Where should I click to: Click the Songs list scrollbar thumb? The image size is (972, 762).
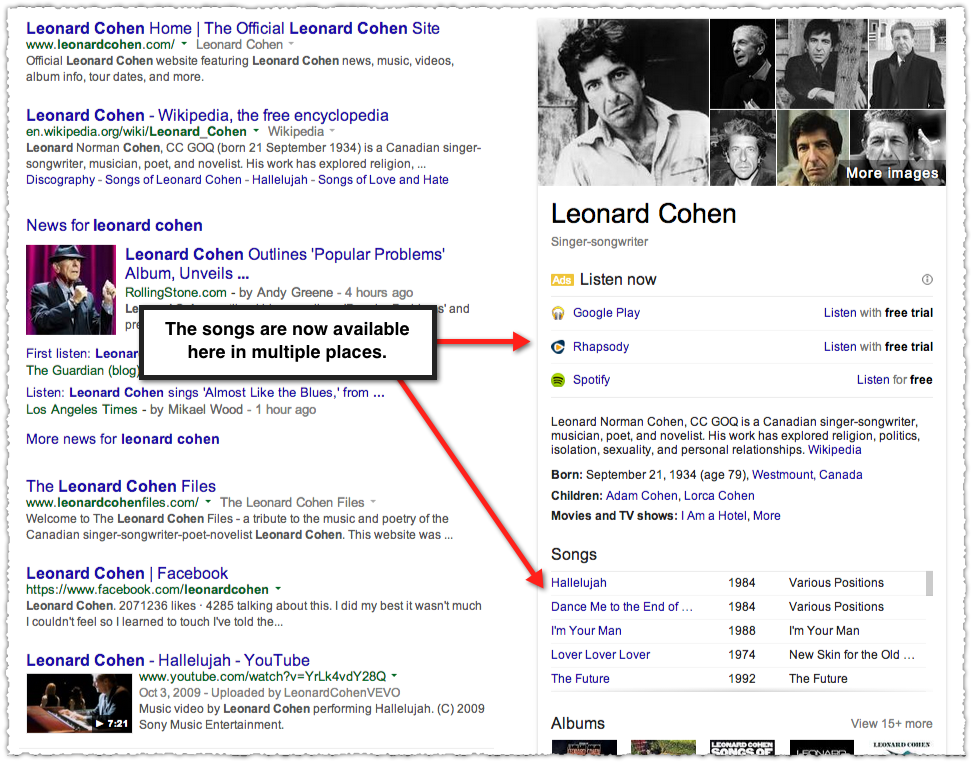click(x=929, y=583)
